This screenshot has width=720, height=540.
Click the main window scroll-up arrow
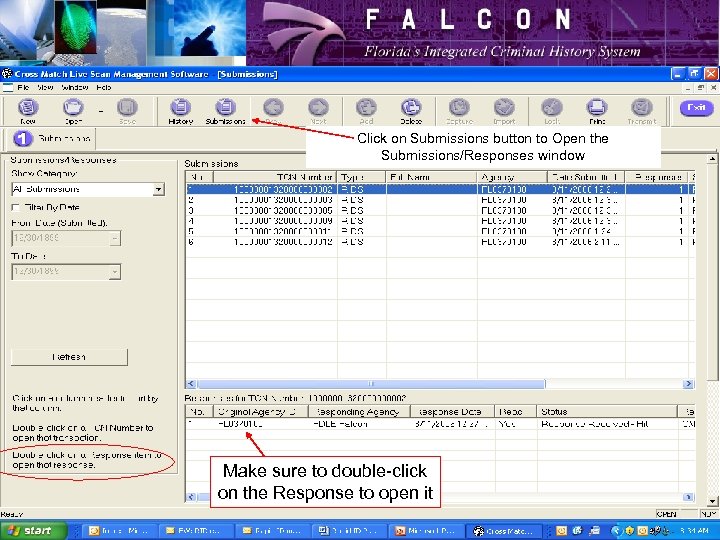click(712, 159)
